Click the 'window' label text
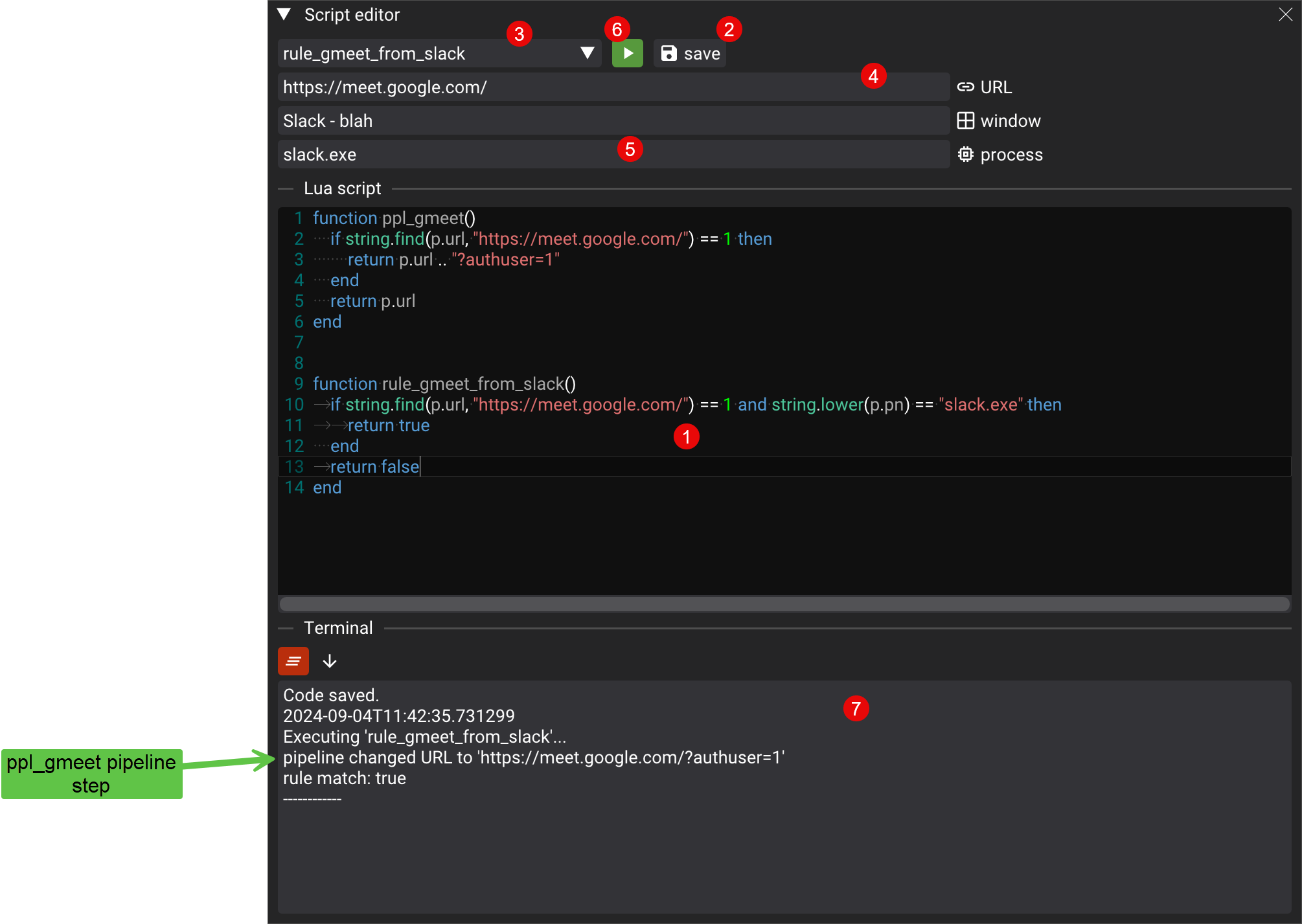 1011,120
